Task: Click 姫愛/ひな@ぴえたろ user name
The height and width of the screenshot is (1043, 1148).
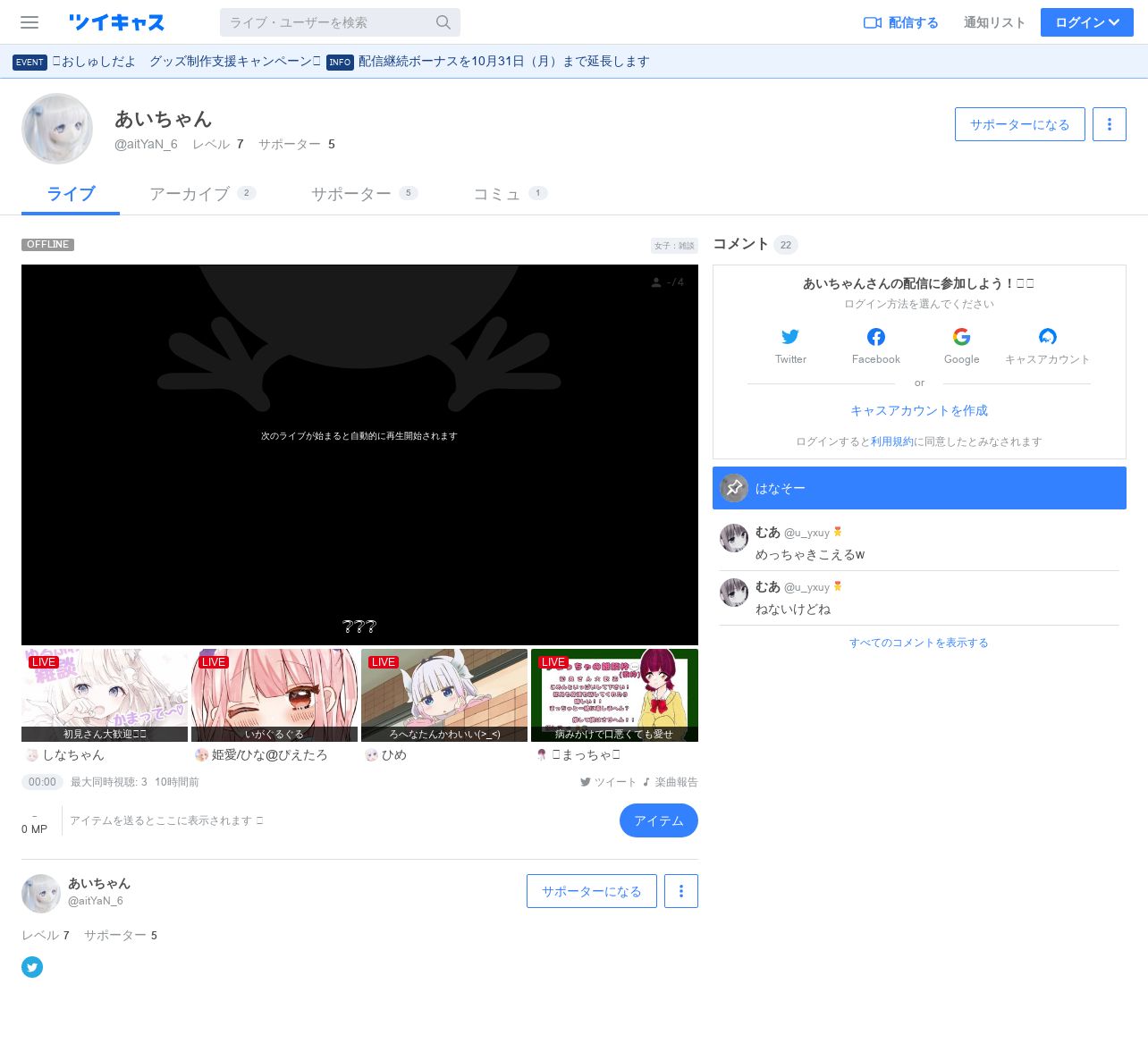Action: pos(269,755)
